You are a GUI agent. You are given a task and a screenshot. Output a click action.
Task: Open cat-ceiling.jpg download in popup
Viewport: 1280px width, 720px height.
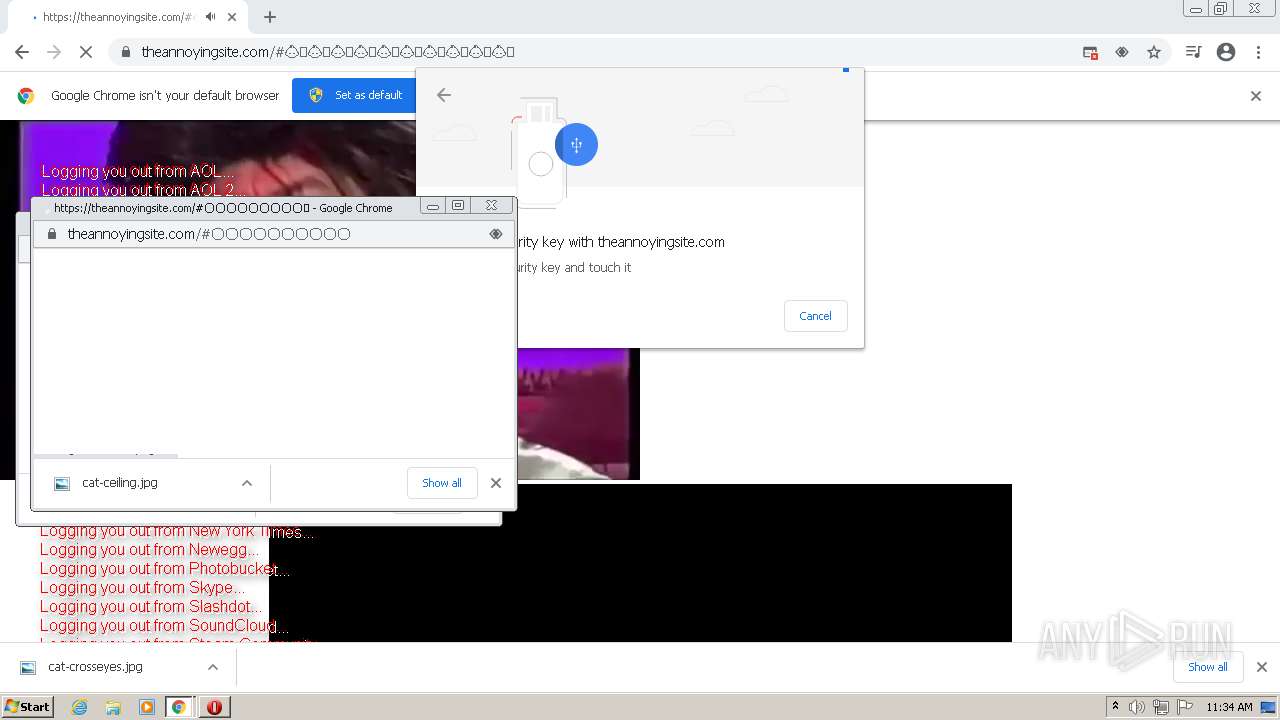tap(119, 483)
